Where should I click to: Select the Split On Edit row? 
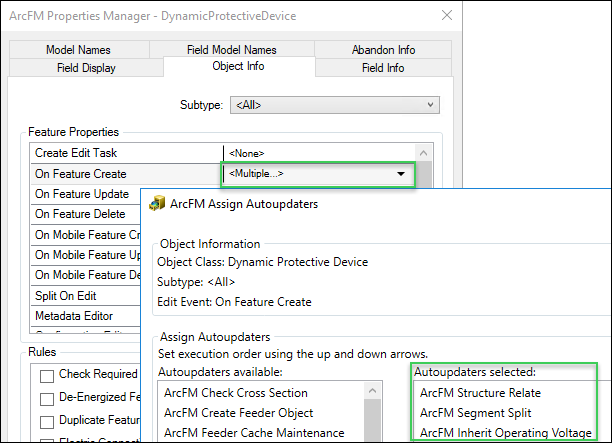(86, 296)
